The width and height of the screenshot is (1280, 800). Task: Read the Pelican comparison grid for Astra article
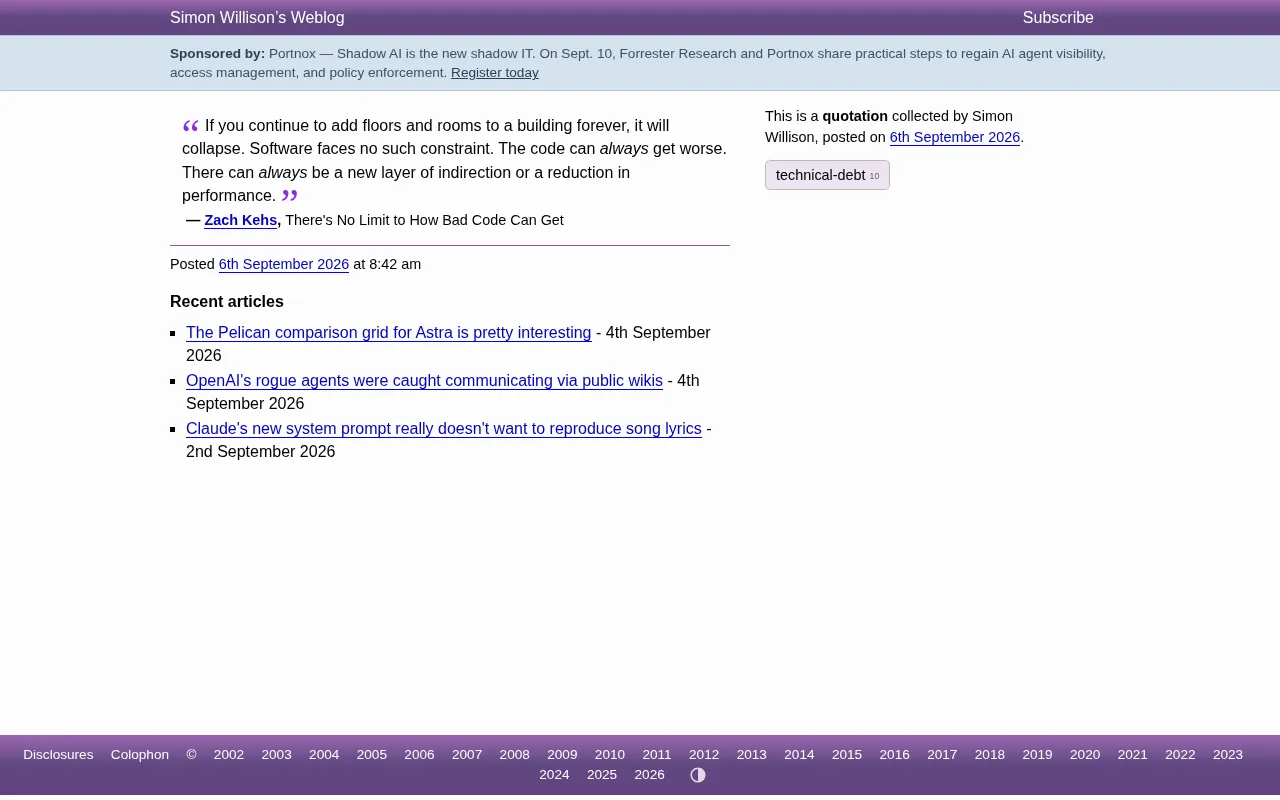pos(389,333)
